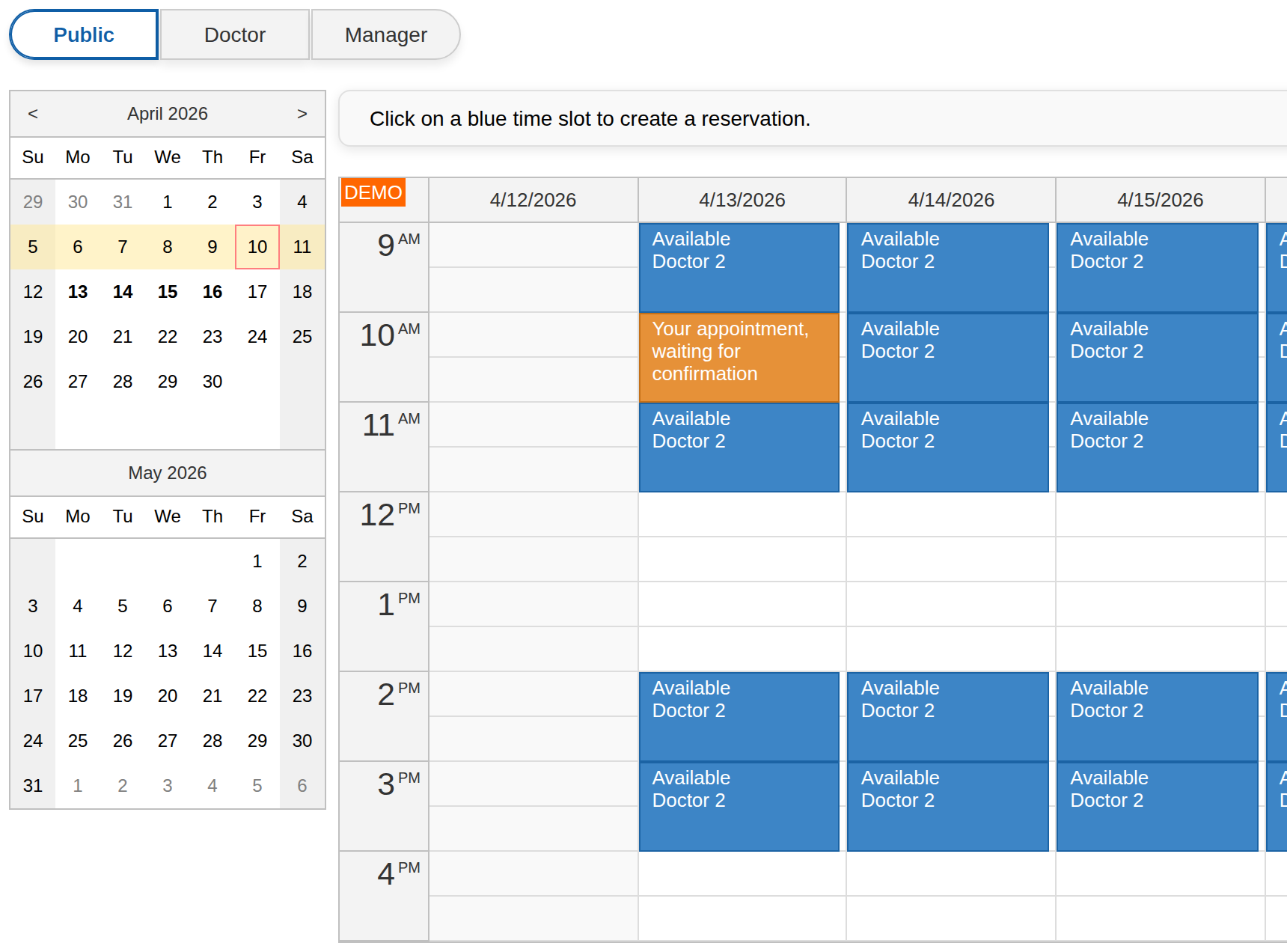Go to the previous month with the arrow
Screen dimensions: 1287x952
[32, 114]
